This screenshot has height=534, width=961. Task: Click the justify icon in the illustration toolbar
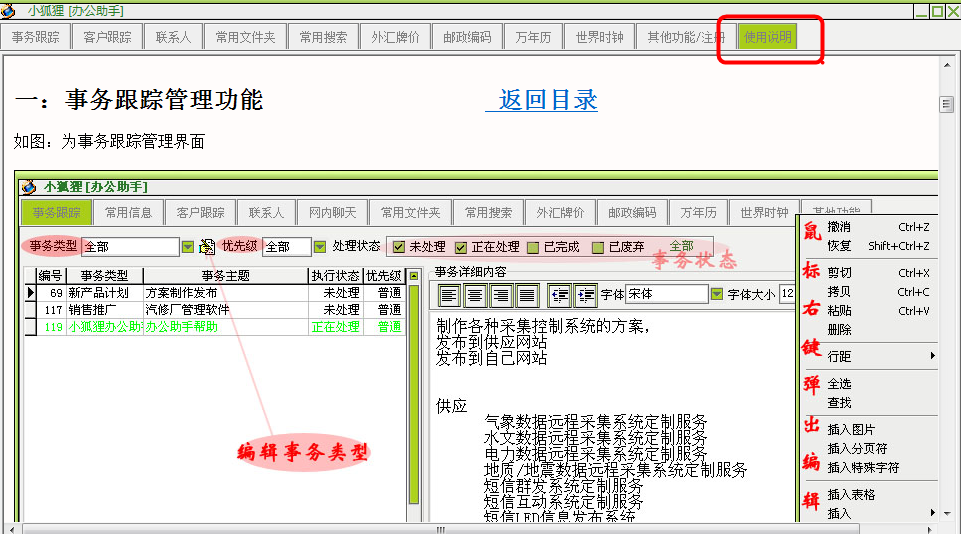[526, 295]
